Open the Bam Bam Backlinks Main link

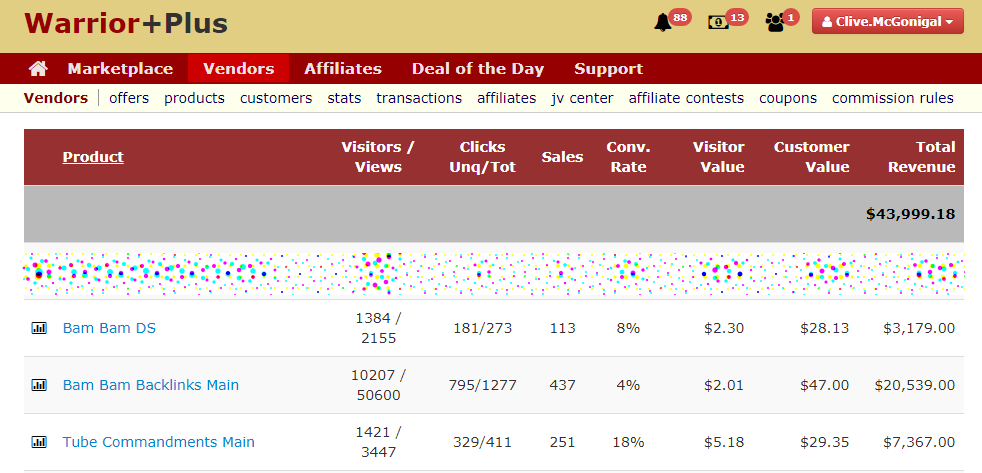(151, 385)
